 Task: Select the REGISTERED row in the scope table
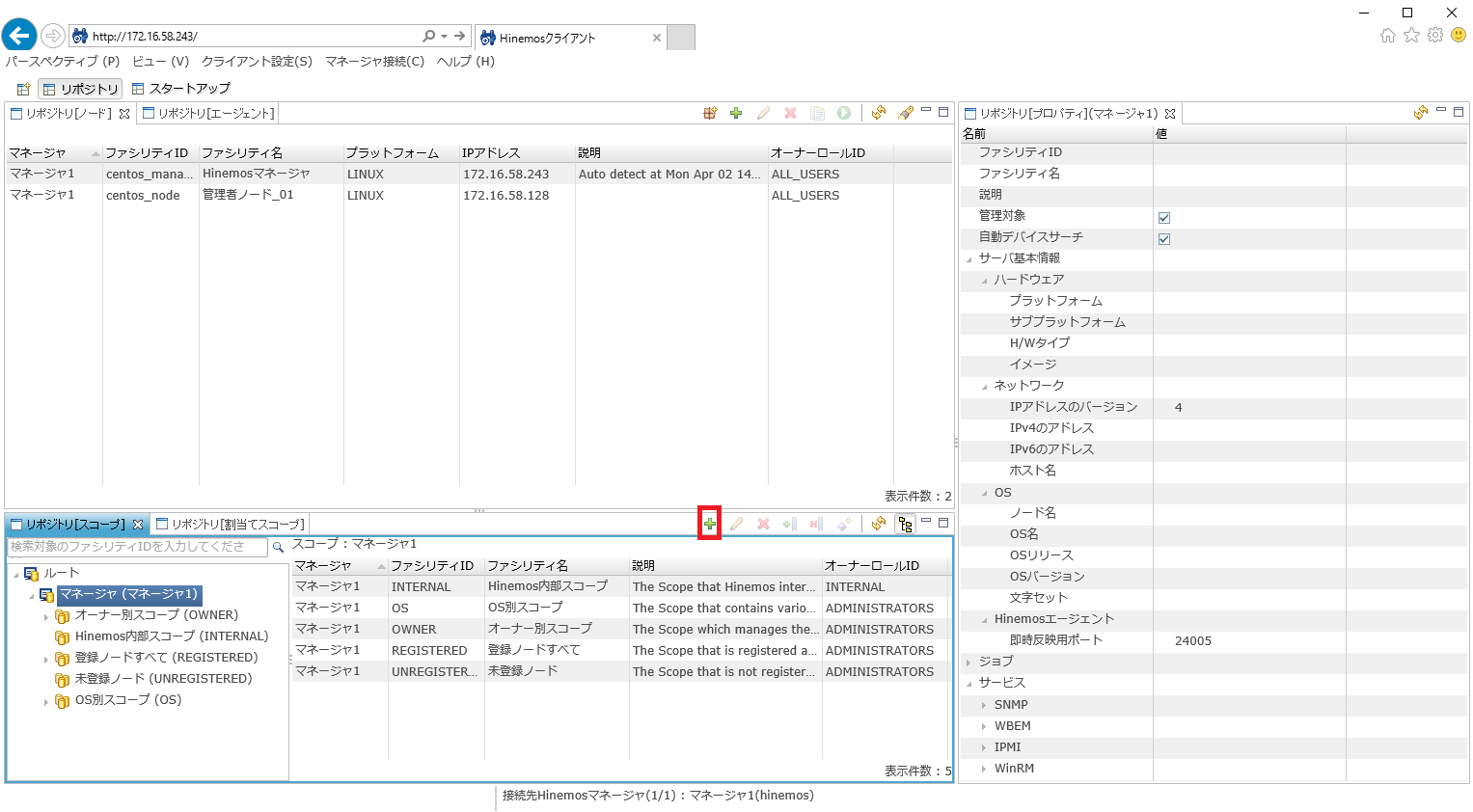[620, 651]
